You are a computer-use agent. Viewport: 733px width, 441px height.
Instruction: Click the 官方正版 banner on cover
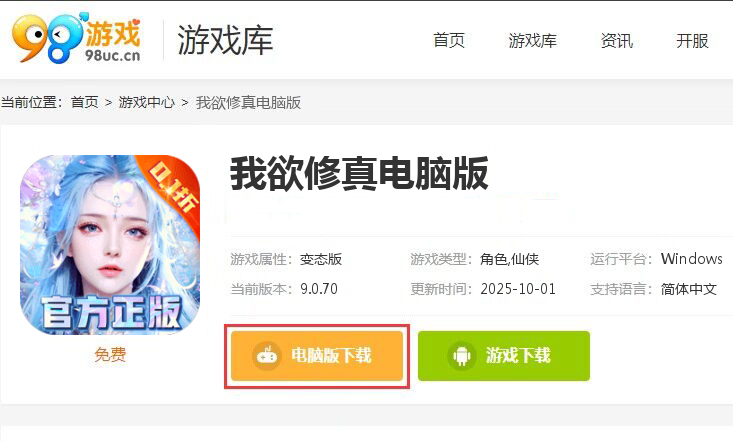tap(111, 312)
